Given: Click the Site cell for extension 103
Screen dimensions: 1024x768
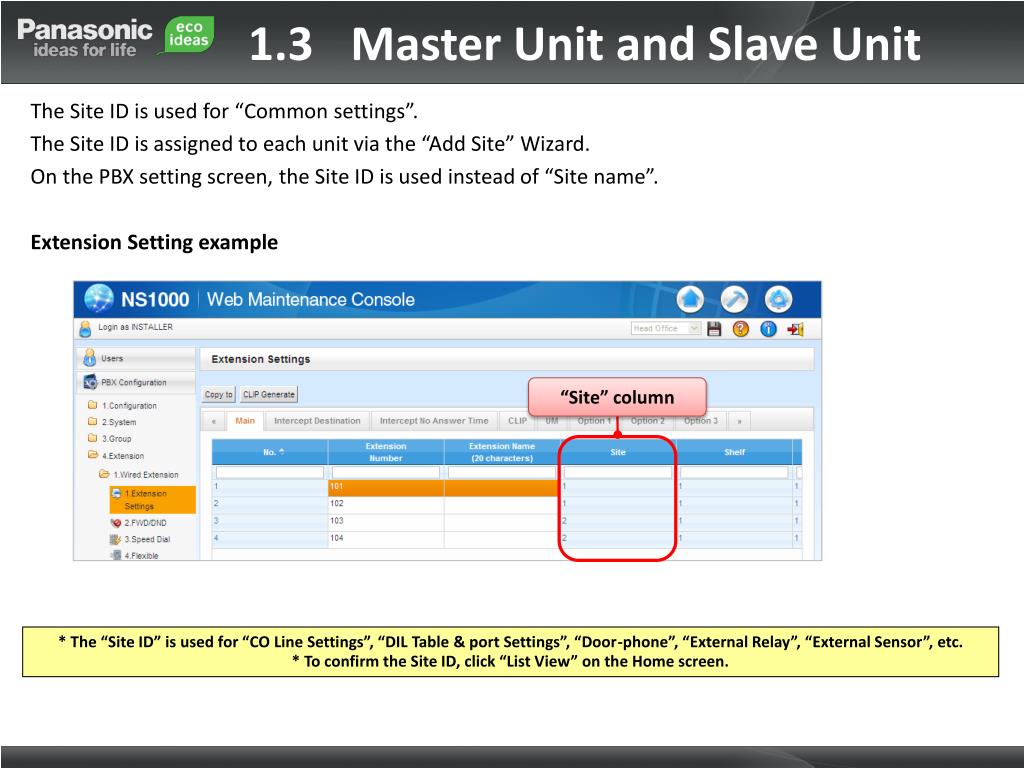Looking at the screenshot, I should coord(618,521).
